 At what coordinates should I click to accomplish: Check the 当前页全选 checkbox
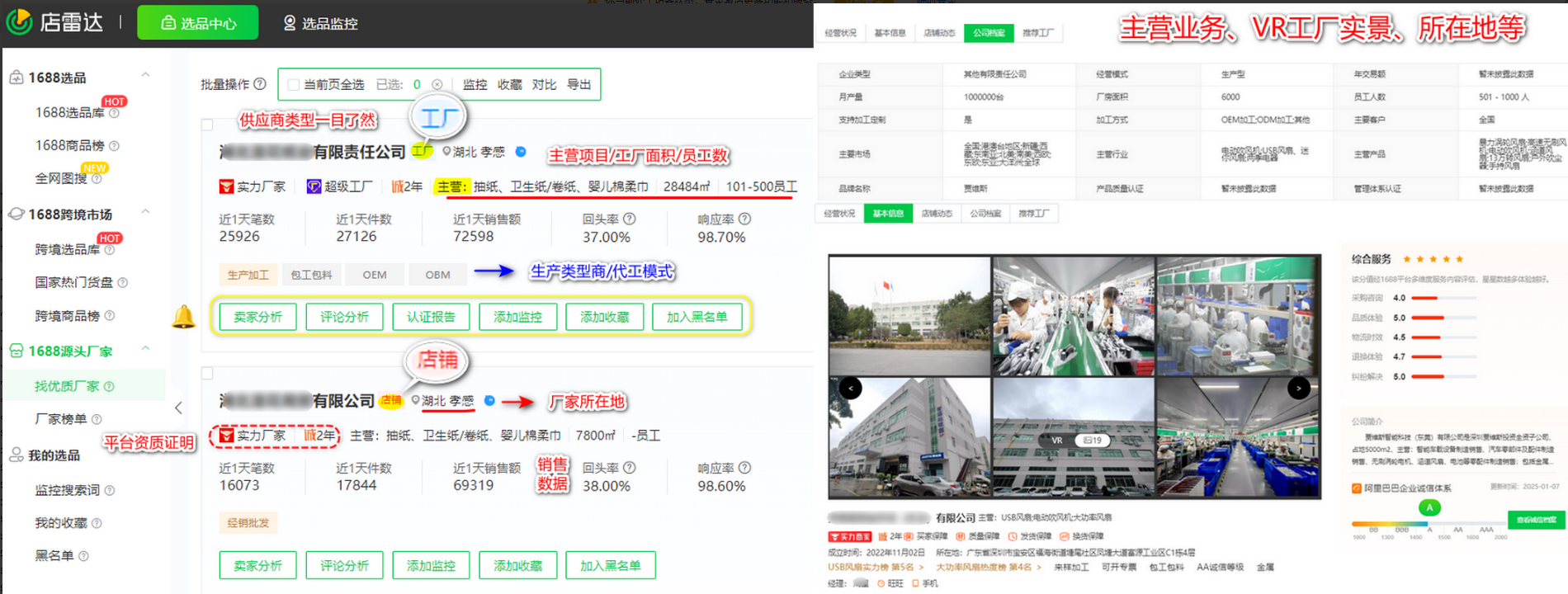[293, 84]
